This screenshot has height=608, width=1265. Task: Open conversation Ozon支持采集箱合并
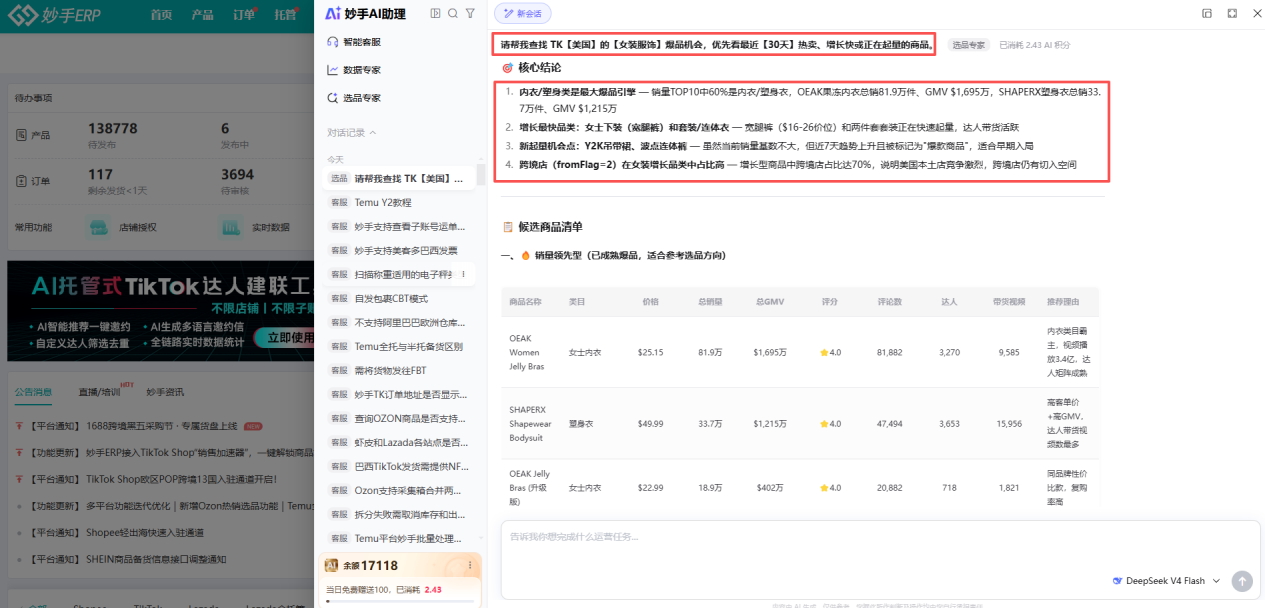(x=398, y=490)
